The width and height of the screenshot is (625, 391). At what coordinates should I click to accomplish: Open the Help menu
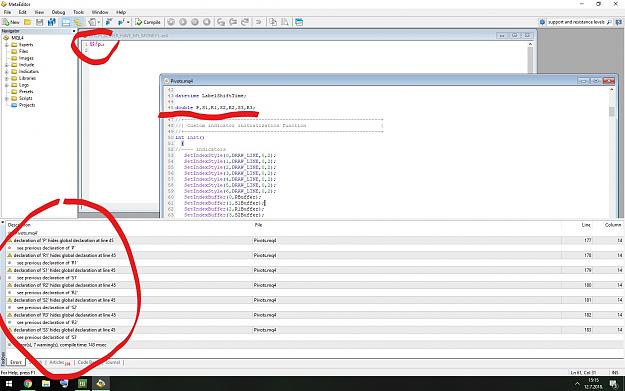coord(121,12)
